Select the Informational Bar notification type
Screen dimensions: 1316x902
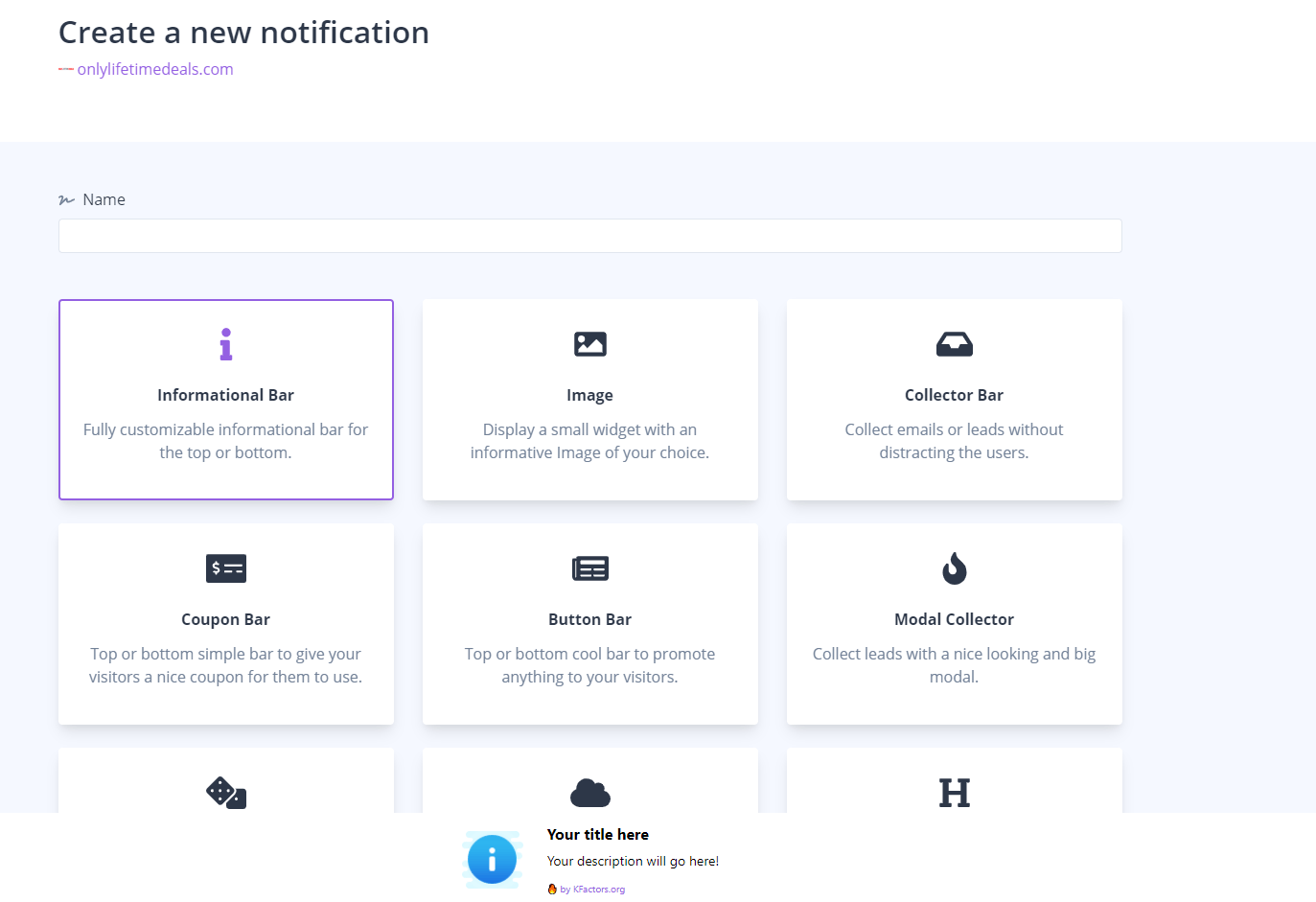click(x=225, y=400)
